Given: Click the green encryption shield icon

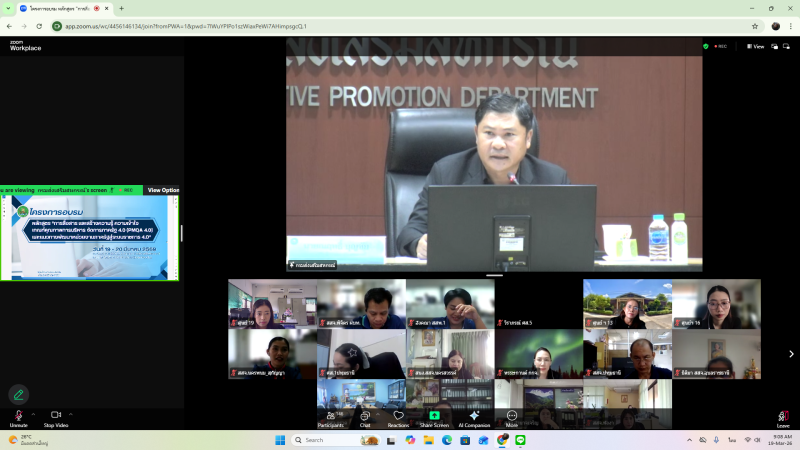Looking at the screenshot, I should click(x=706, y=46).
